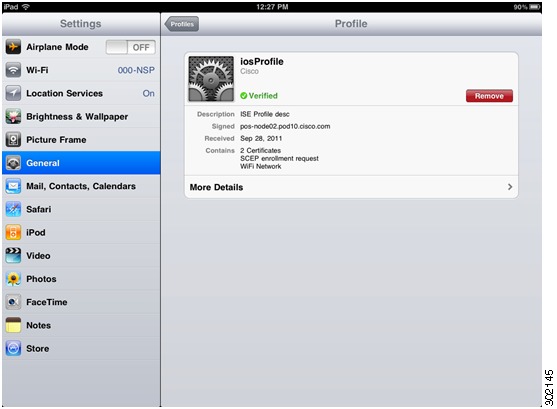The height and width of the screenshot is (409, 557).
Task: Open Mail, Contacts, Calendars settings
Action: pyautogui.click(x=81, y=186)
